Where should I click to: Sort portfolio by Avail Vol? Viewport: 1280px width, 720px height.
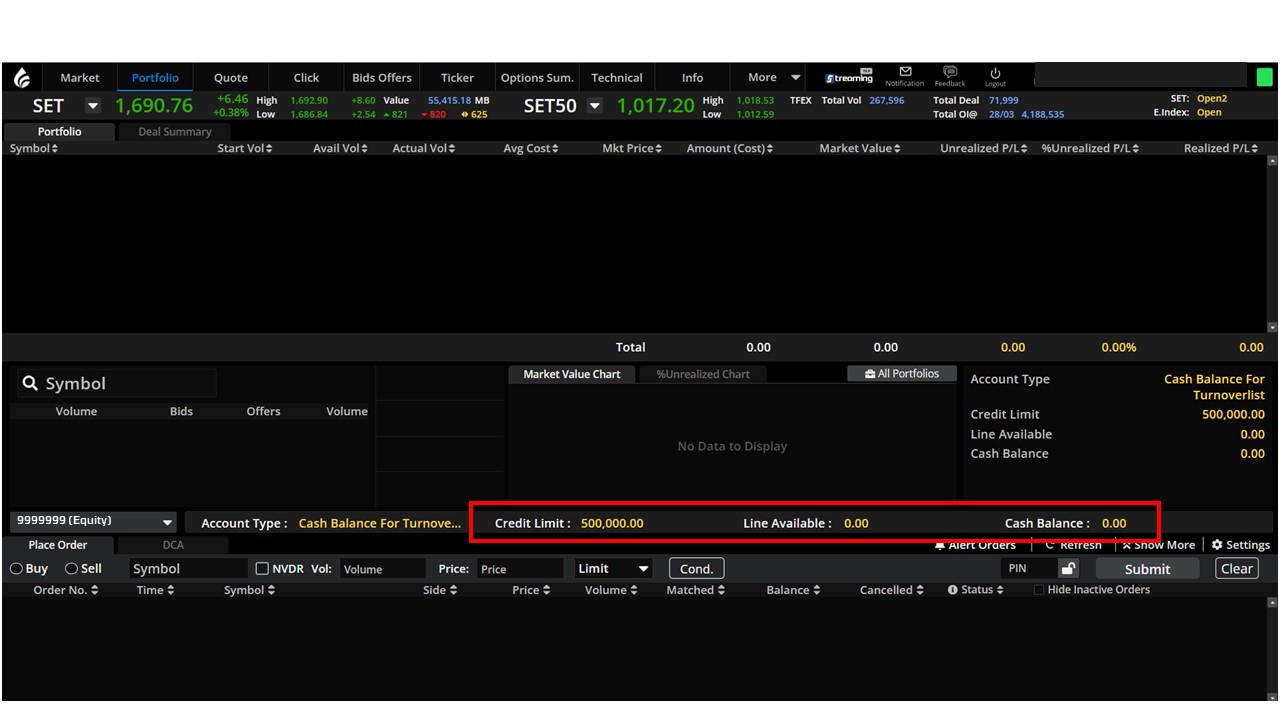pyautogui.click(x=340, y=148)
